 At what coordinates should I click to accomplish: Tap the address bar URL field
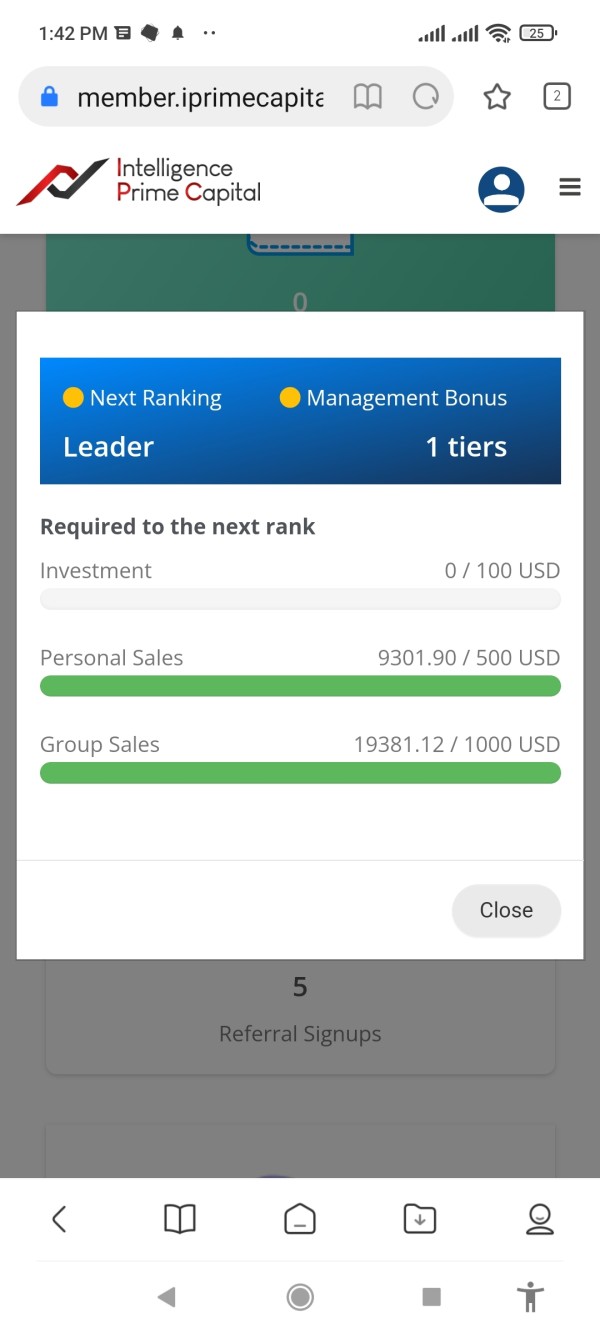[x=200, y=97]
